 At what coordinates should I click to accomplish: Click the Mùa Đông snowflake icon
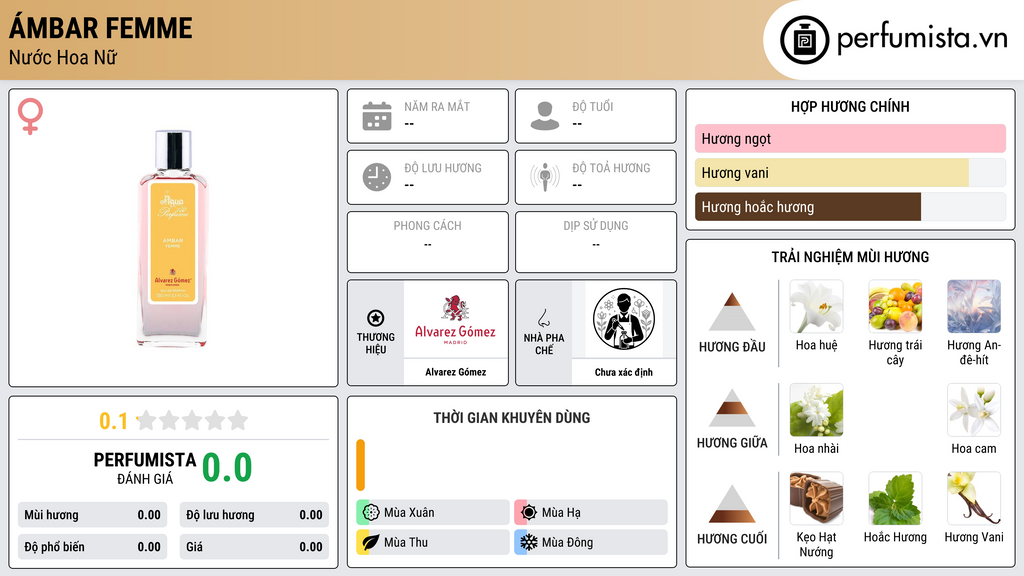529,542
